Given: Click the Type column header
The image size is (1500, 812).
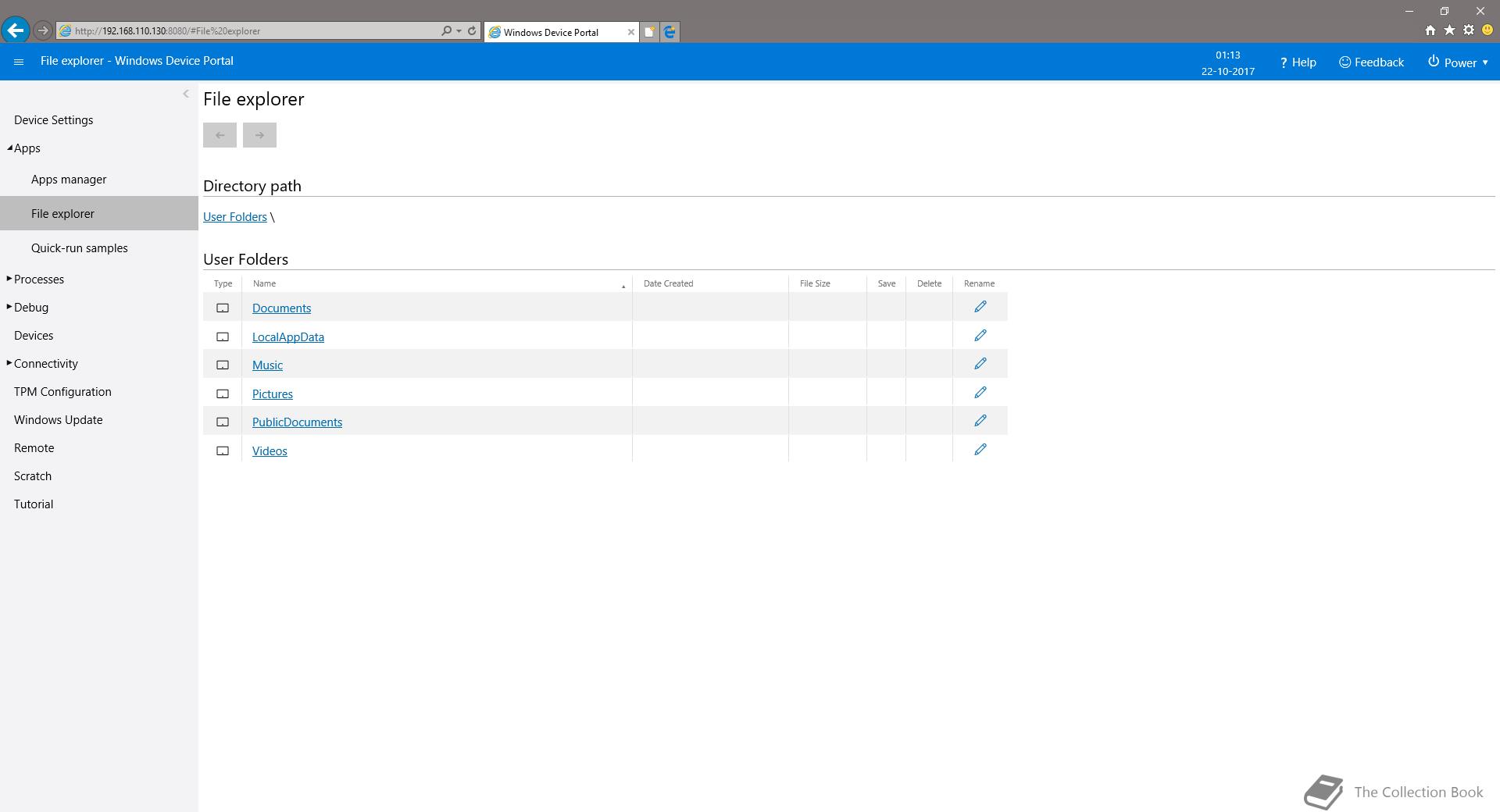Looking at the screenshot, I should tap(223, 283).
